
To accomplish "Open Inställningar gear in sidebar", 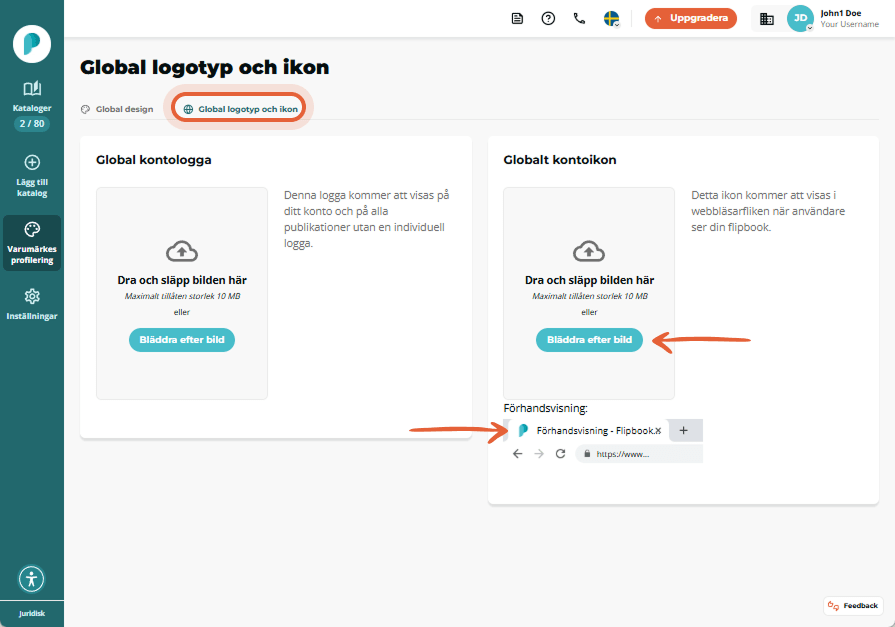I will click(x=32, y=296).
